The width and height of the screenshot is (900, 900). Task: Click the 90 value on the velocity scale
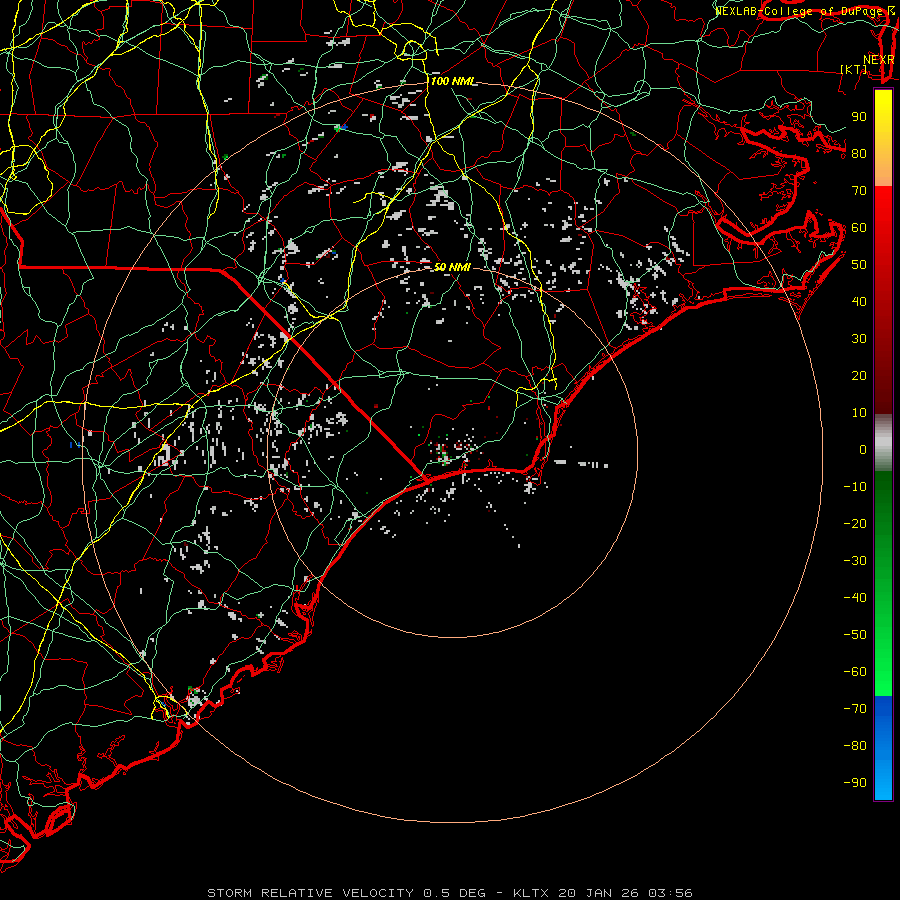tap(859, 117)
